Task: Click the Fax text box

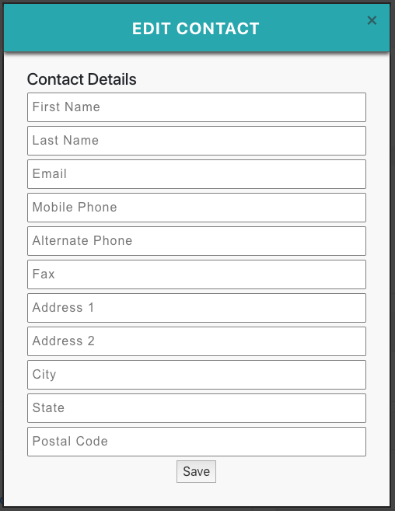Action: pos(196,274)
